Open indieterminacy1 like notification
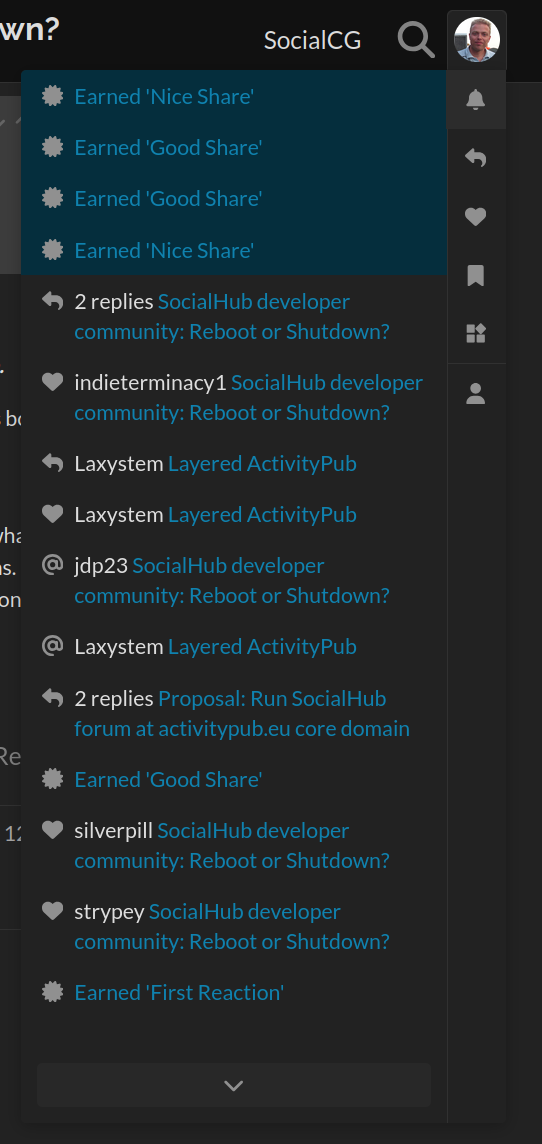542x1144 pixels. point(234,398)
